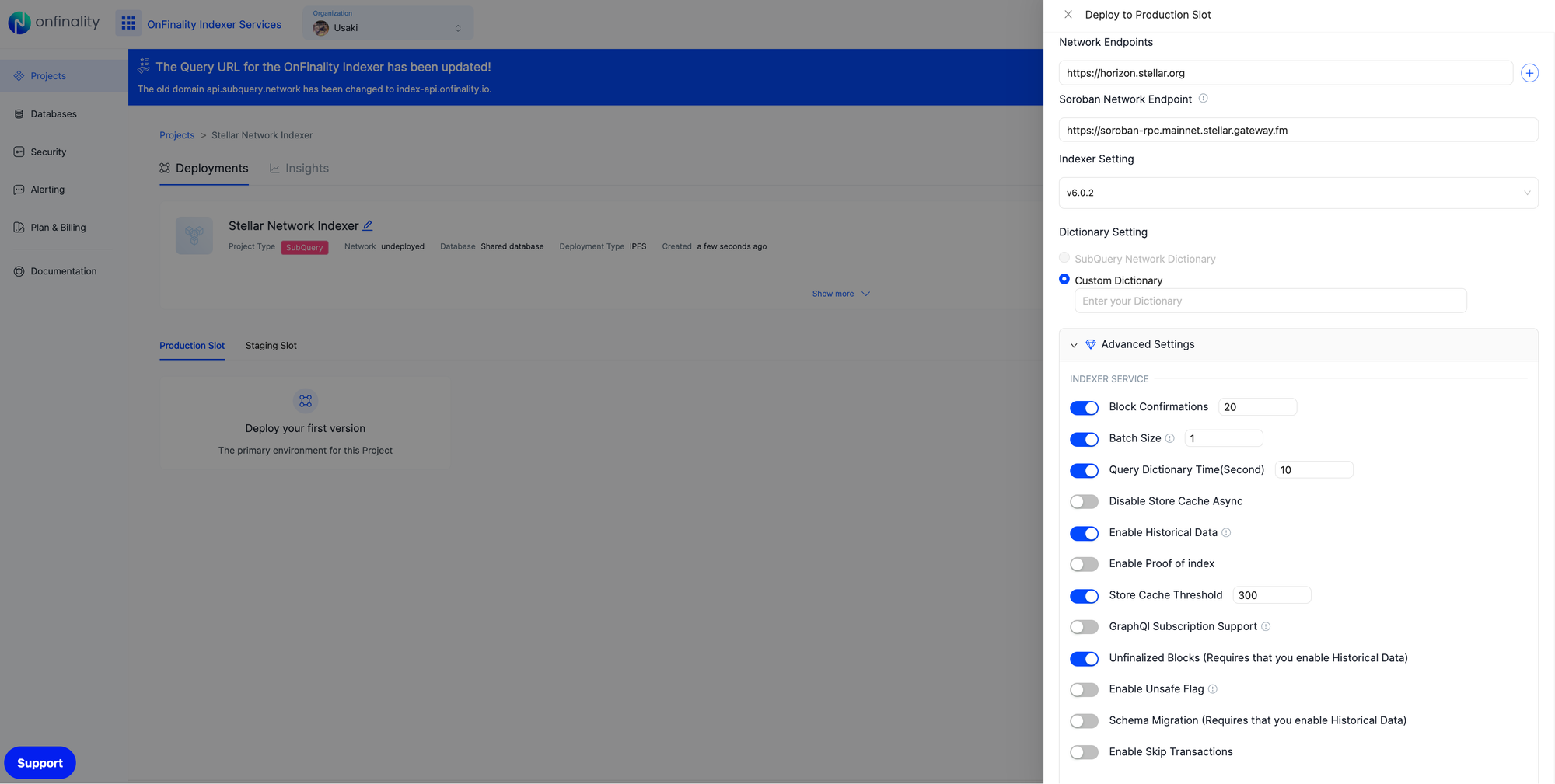
Task: Collapse the Advanced Settings section
Action: tap(1074, 344)
